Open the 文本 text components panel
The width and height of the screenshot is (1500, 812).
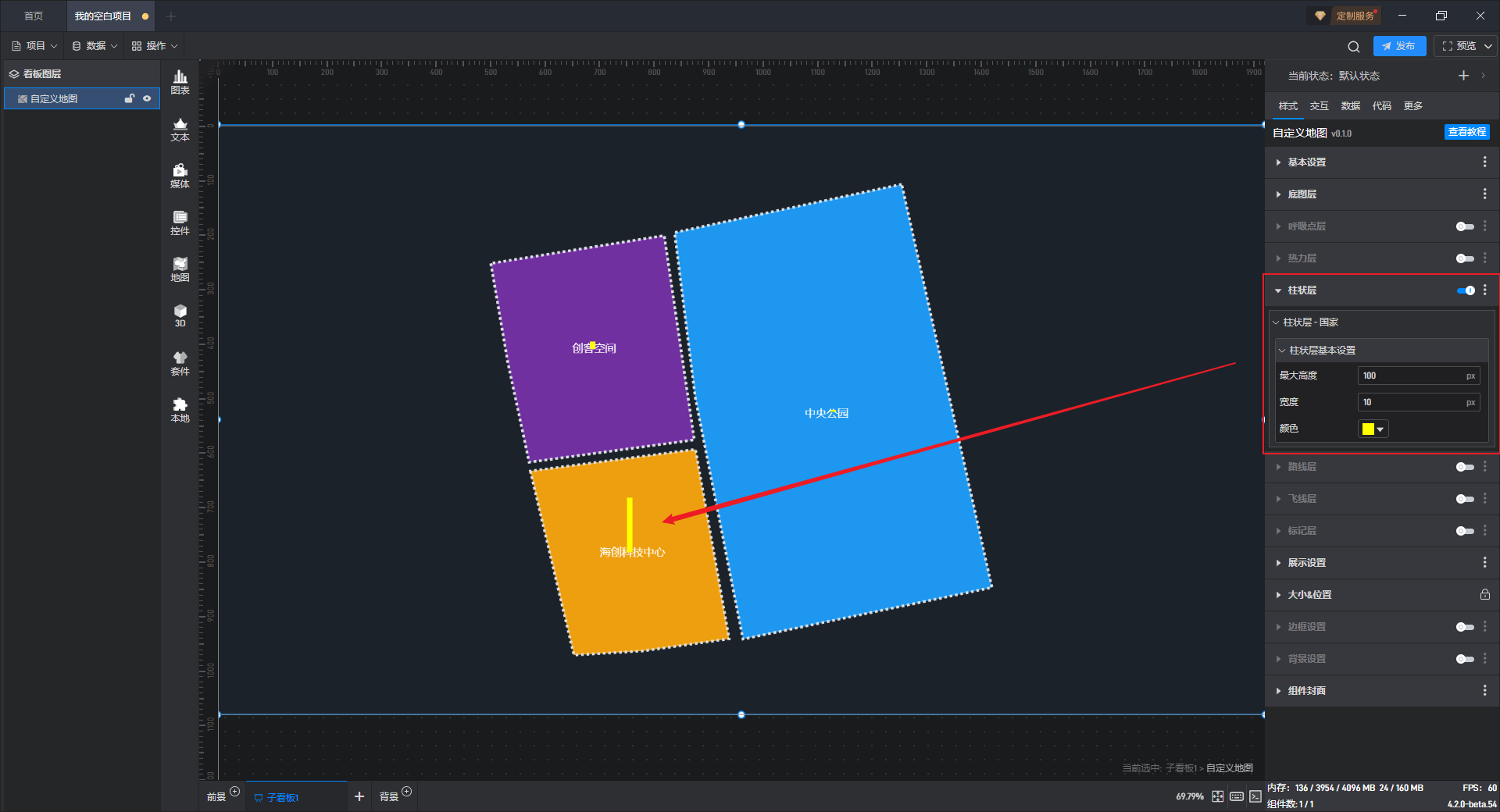180,129
